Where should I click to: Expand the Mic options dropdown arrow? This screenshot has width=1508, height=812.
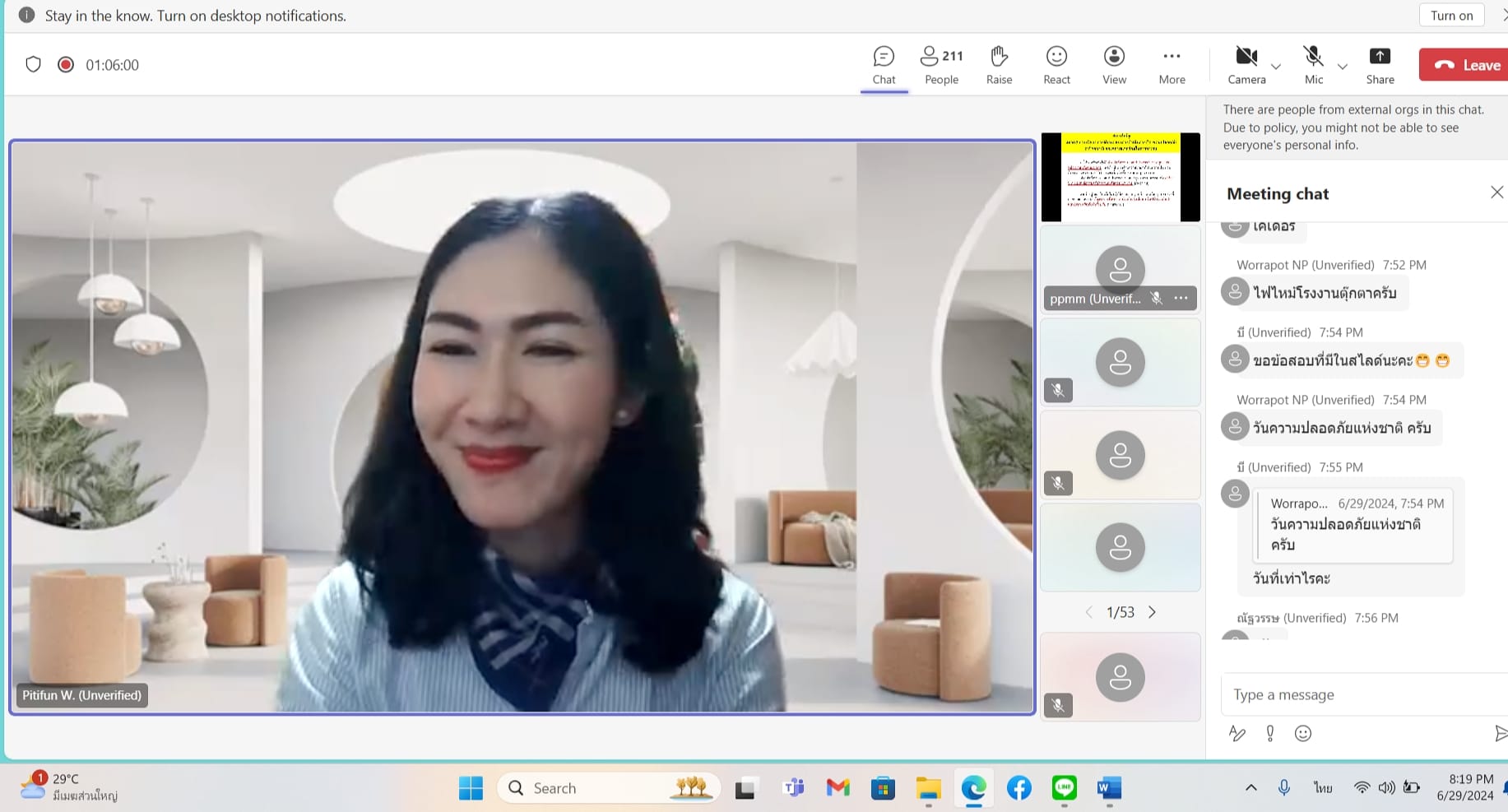[x=1343, y=67]
